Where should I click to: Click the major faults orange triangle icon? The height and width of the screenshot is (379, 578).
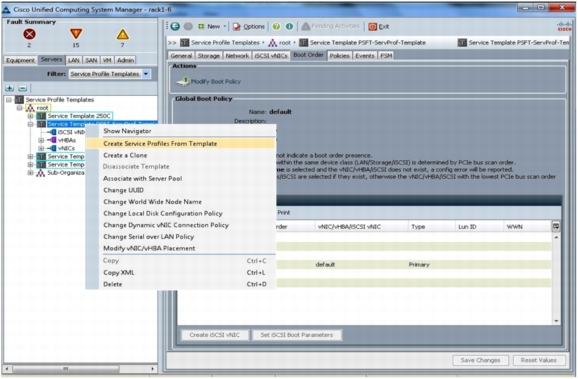[76, 34]
